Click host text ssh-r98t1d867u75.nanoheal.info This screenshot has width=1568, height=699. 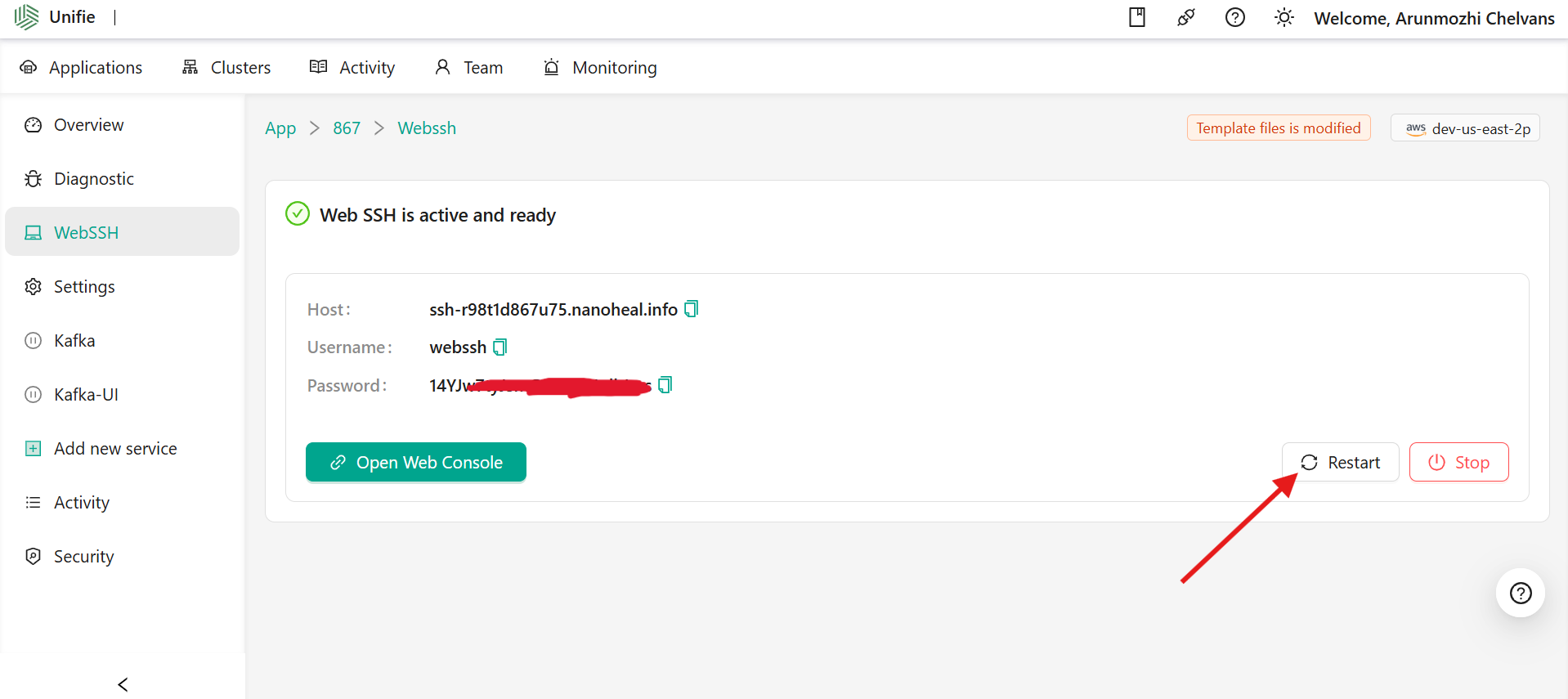point(553,310)
